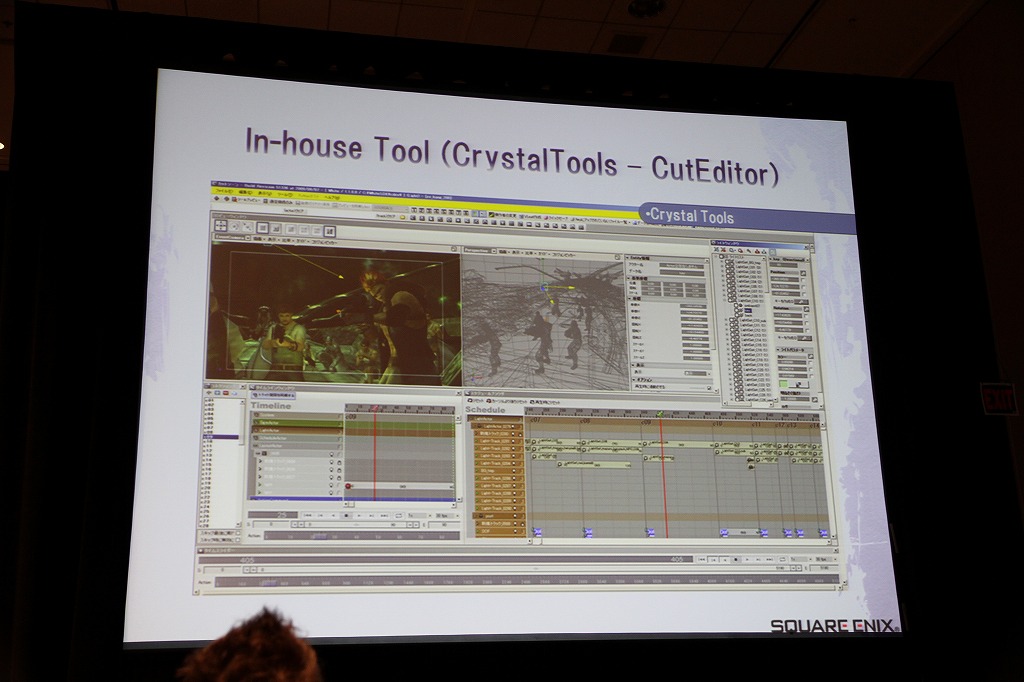Open the camera selector dropdown above left viewport
This screenshot has height=682, width=1024.
248,238
